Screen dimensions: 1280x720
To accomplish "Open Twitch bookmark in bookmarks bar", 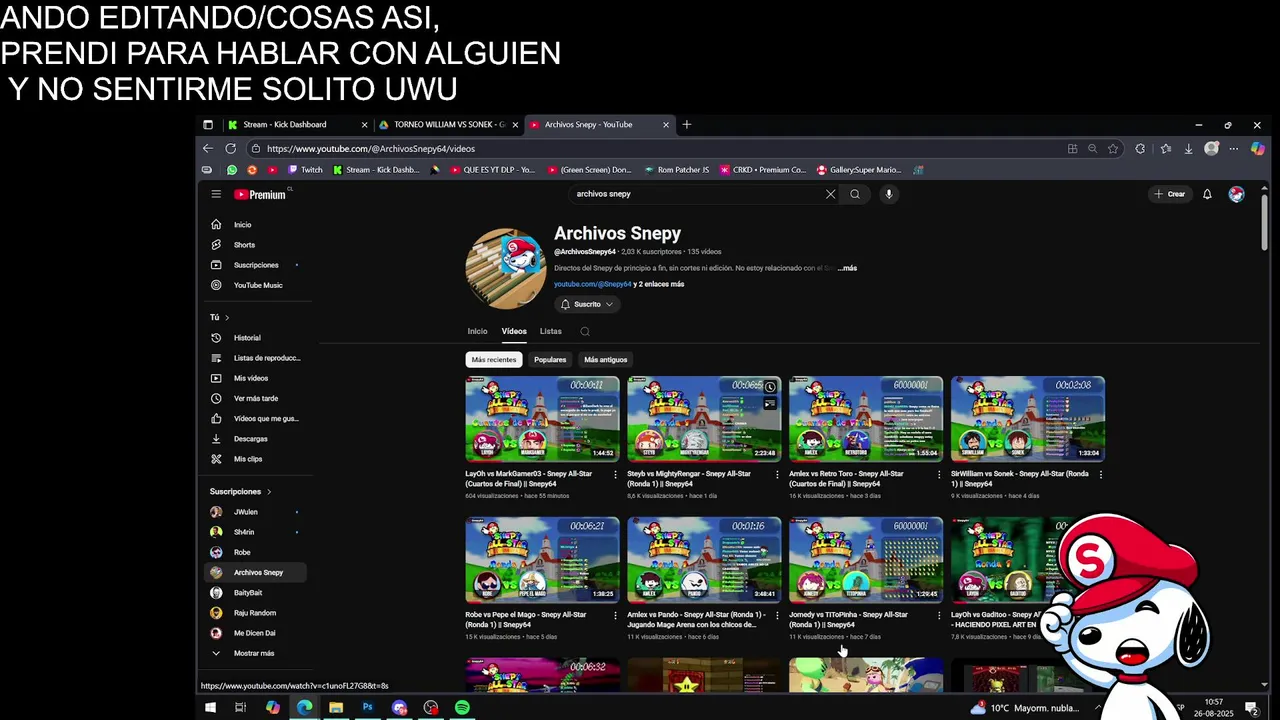I will click(x=305, y=170).
